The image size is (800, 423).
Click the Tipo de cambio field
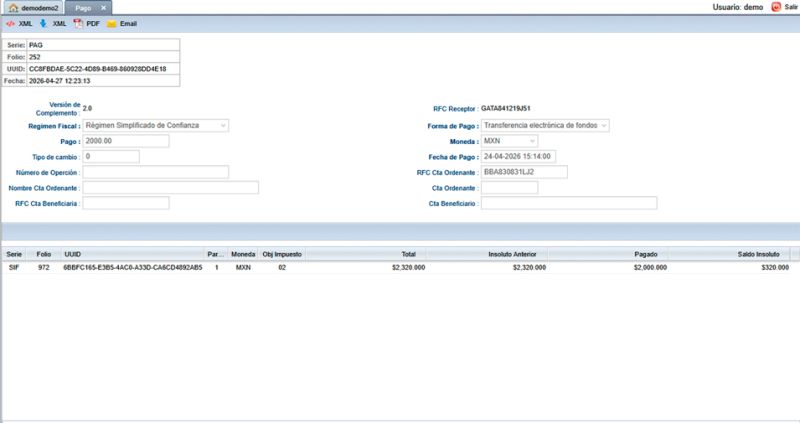point(111,157)
